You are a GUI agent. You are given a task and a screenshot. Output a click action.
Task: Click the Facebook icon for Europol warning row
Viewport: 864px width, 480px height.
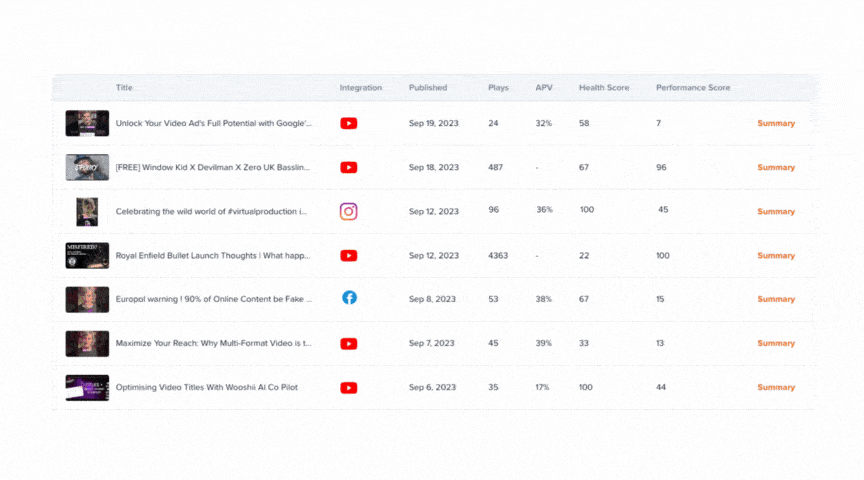click(x=349, y=298)
